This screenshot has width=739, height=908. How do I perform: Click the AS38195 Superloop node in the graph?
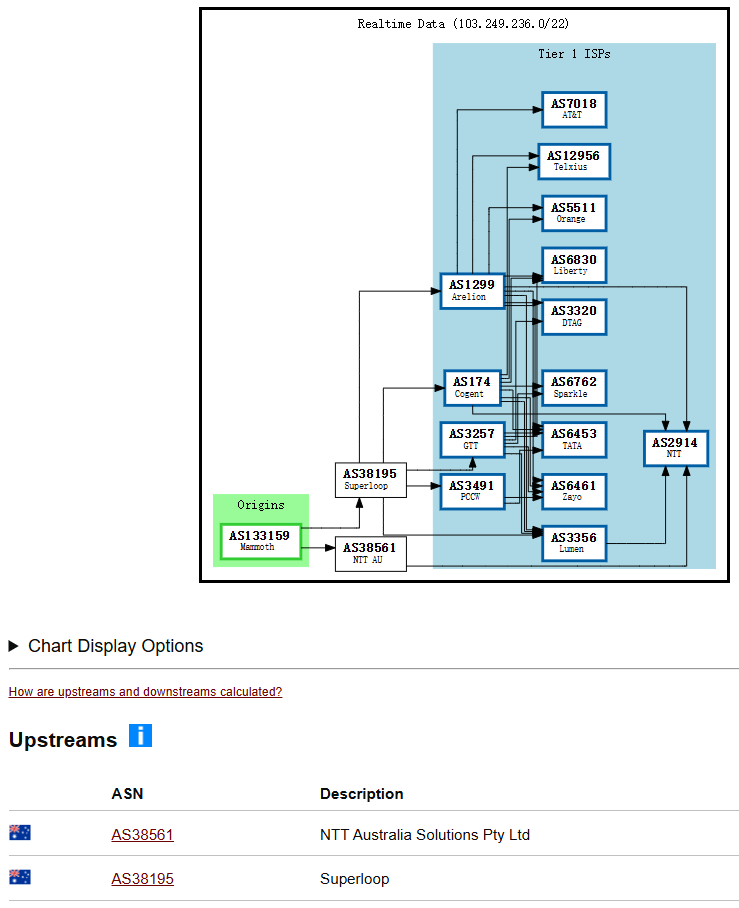pyautogui.click(x=371, y=480)
